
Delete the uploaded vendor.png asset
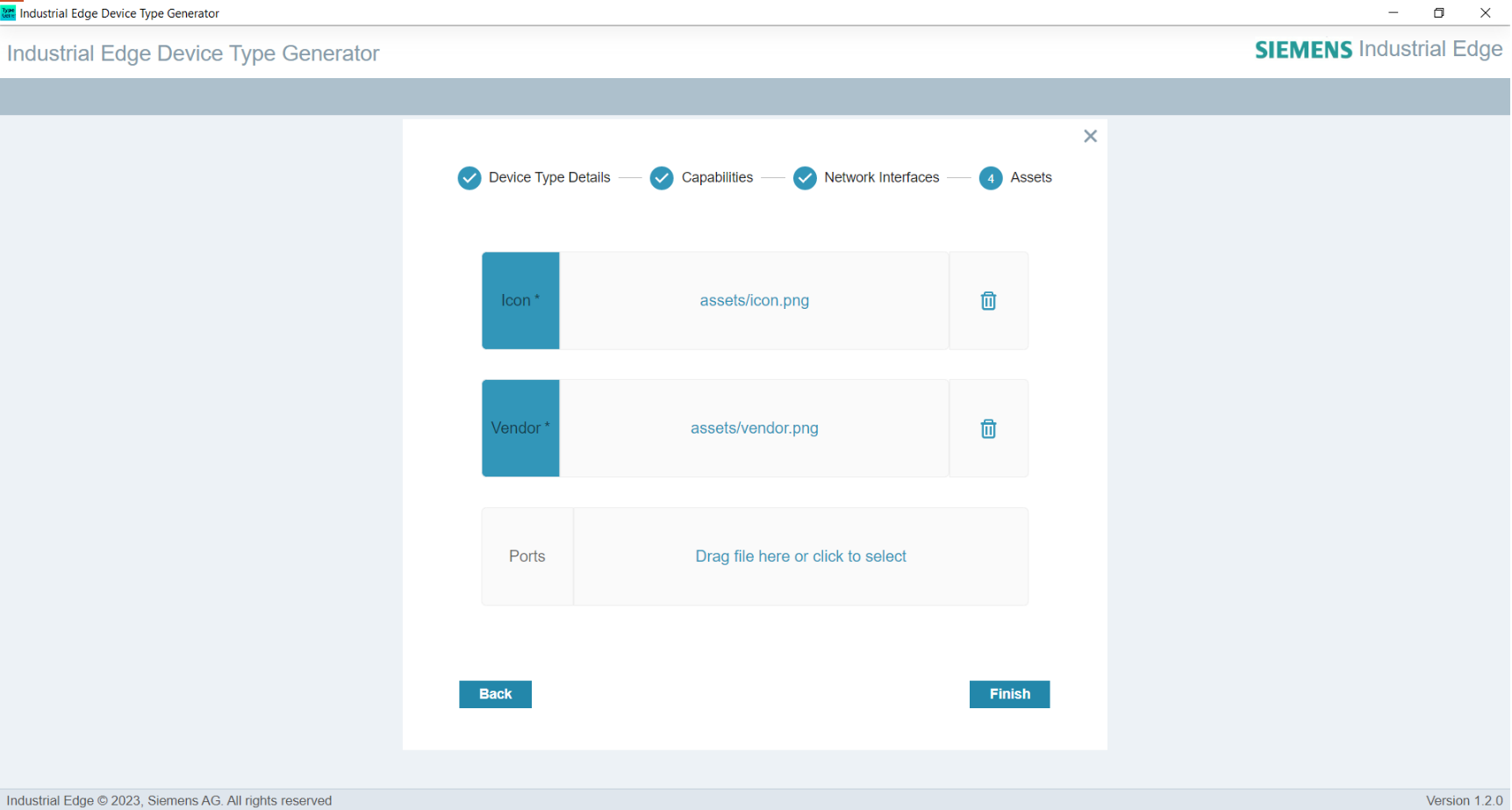(x=988, y=428)
